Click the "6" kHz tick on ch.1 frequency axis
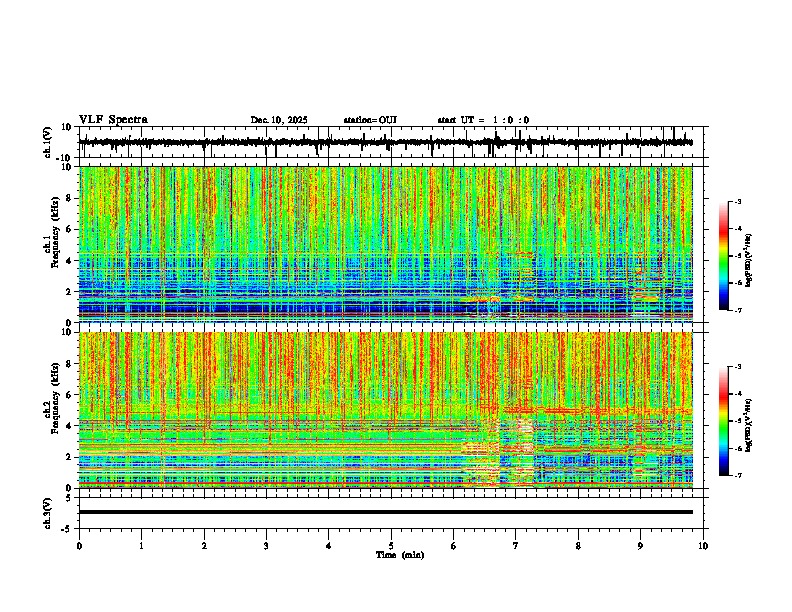This screenshot has height=612, width=792. pyautogui.click(x=69, y=230)
